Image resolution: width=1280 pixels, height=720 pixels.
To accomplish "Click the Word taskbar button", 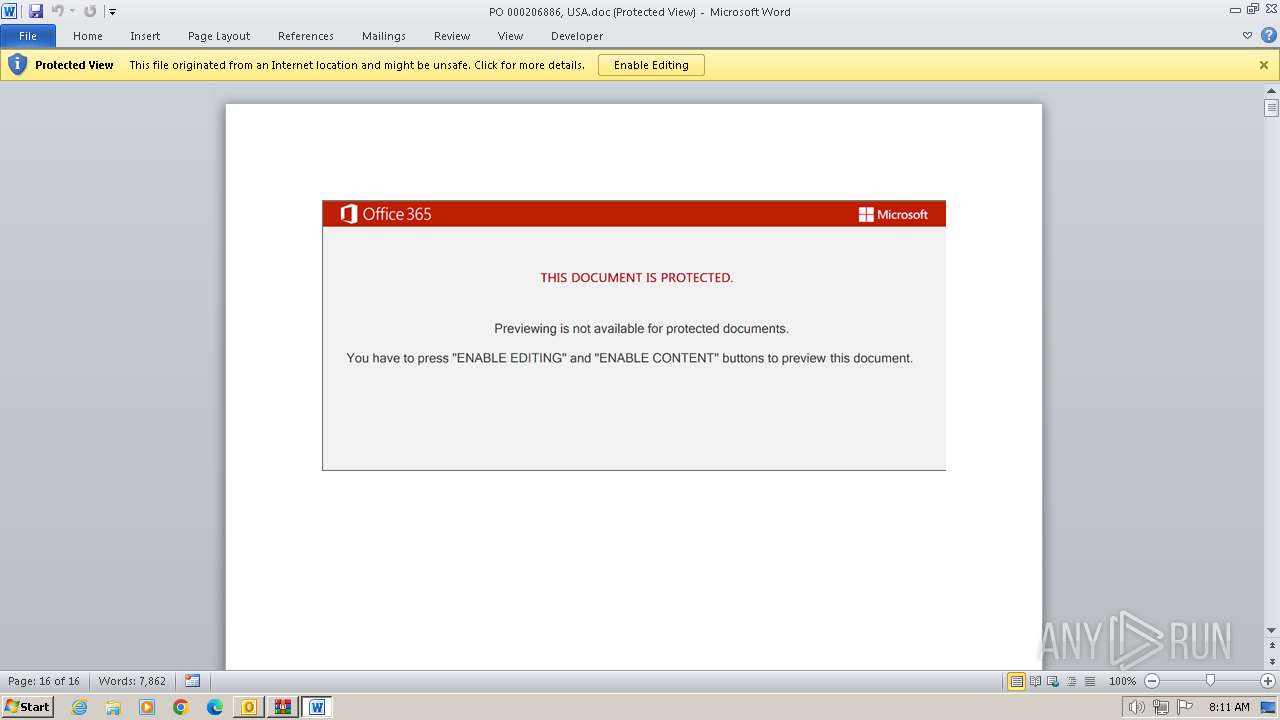I will (x=317, y=707).
